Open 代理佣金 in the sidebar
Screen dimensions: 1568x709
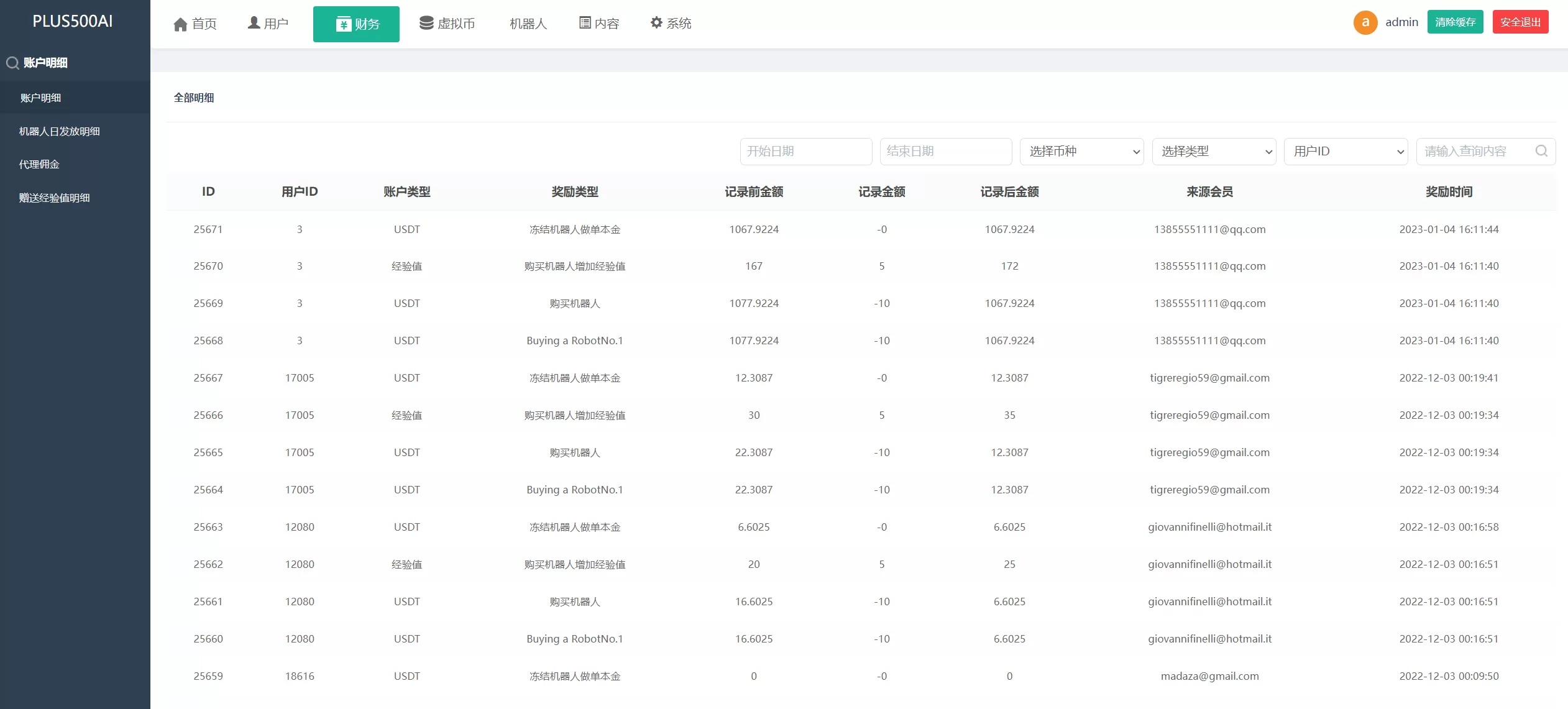pyautogui.click(x=39, y=164)
